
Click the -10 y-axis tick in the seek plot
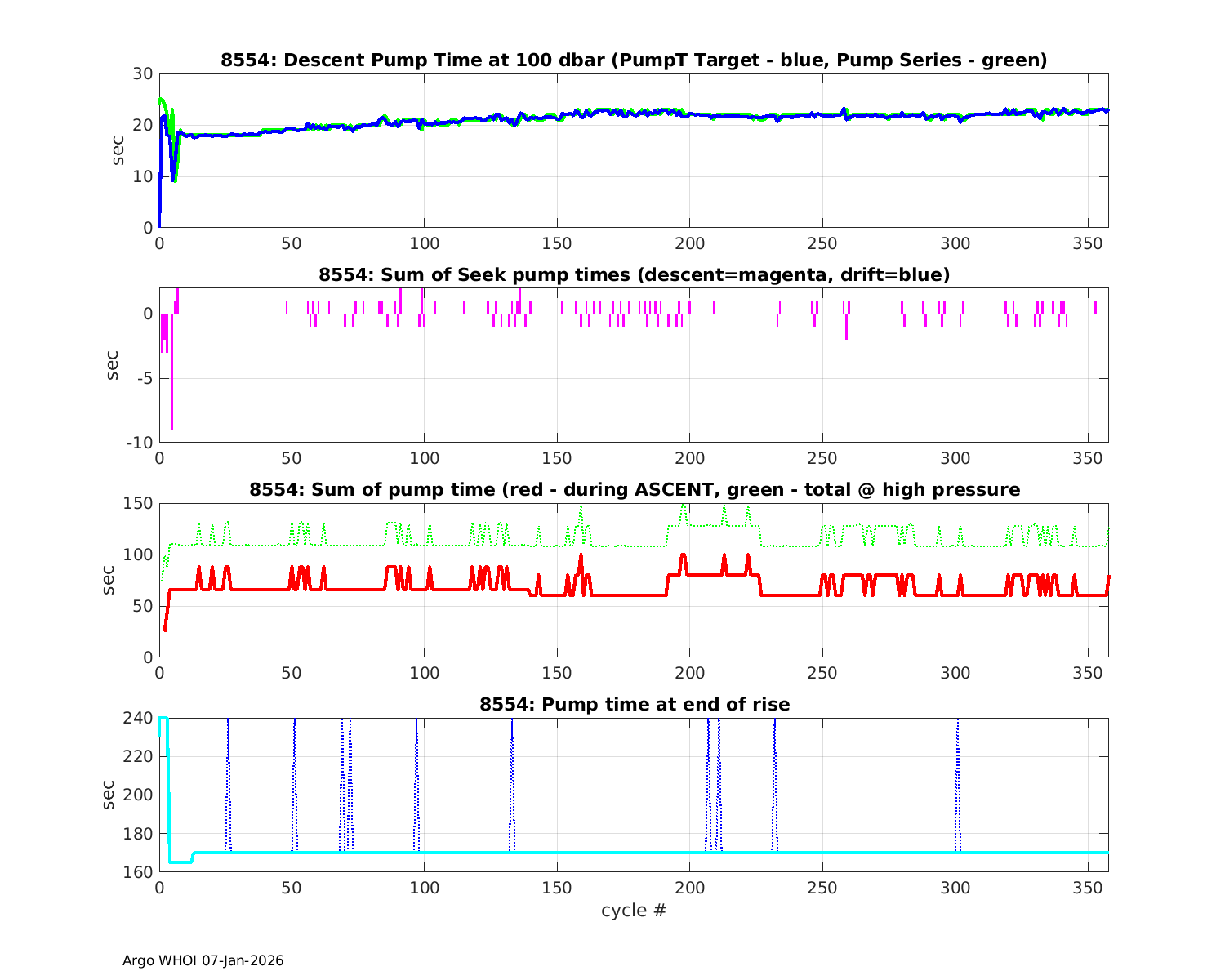(141, 443)
